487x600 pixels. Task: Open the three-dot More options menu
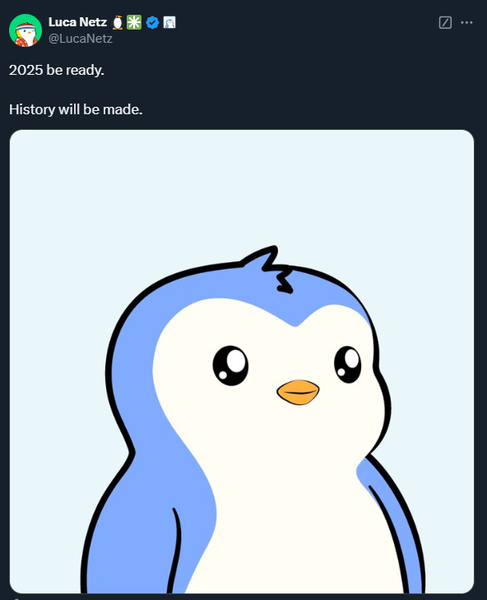pos(467,23)
